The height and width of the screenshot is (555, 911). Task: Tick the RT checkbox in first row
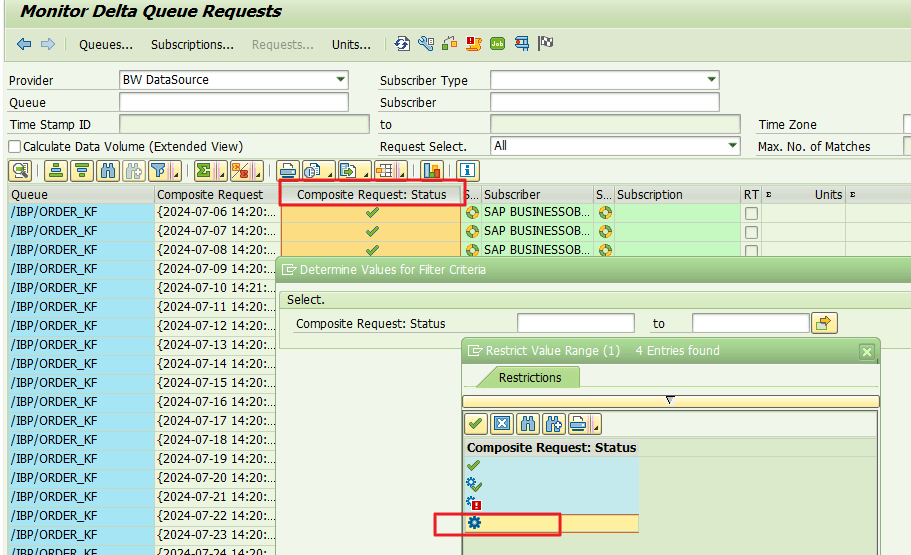(x=751, y=213)
